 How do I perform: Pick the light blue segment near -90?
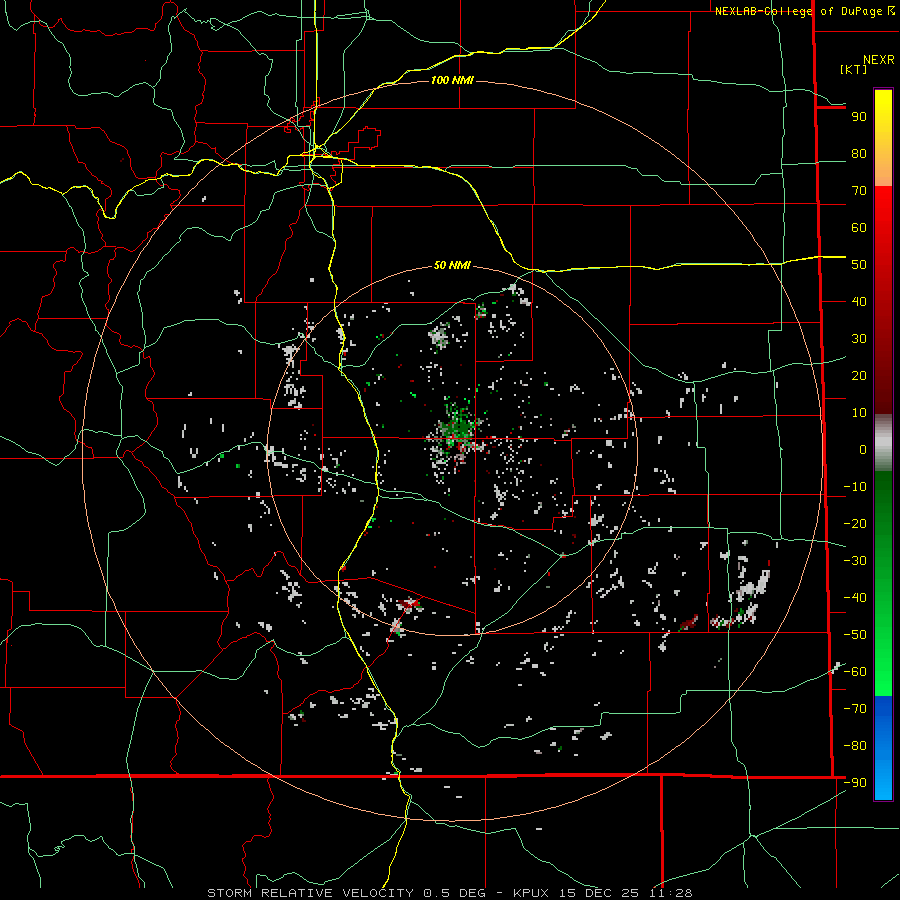883,781
